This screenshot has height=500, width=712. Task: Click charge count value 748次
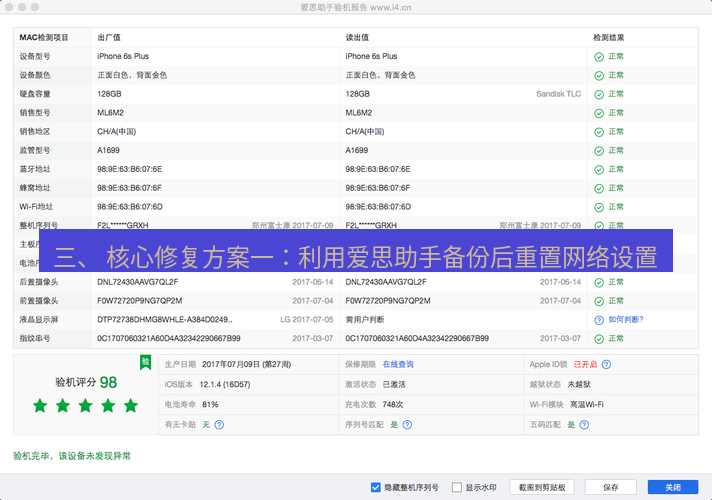point(393,404)
